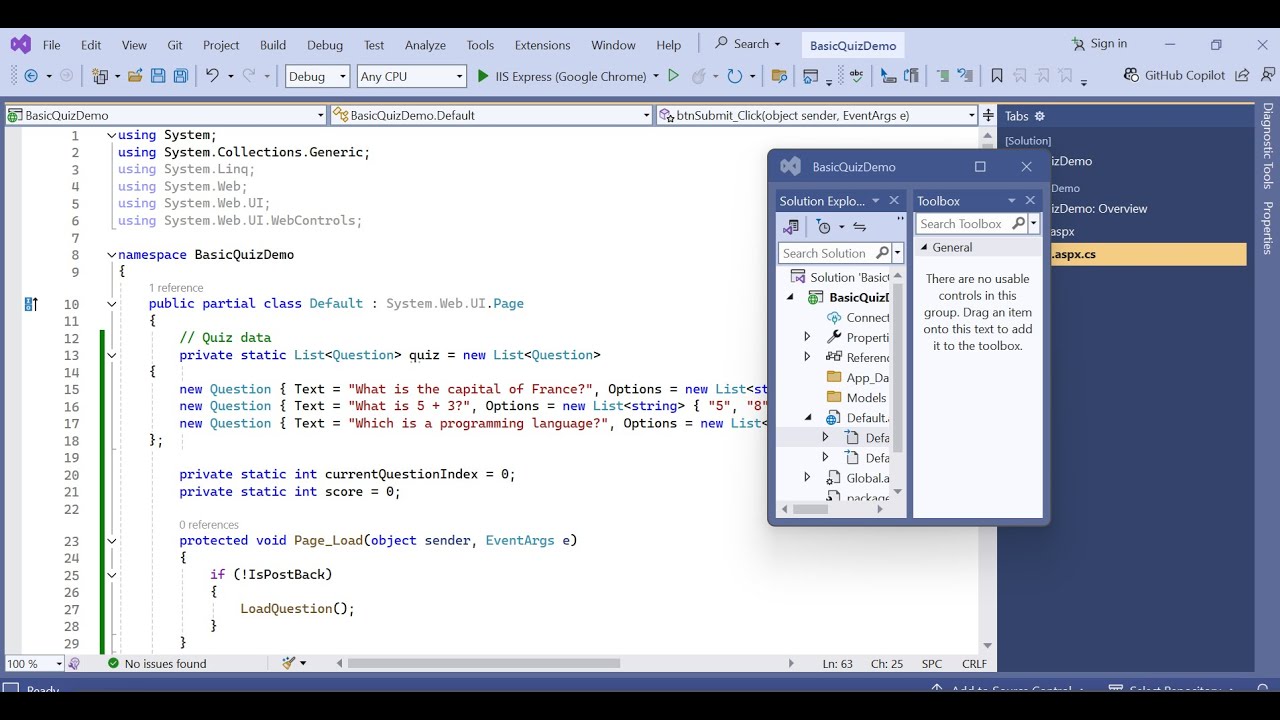
Task: Open the BasicQuizDemo project navigation dropdown
Action: (x=166, y=115)
